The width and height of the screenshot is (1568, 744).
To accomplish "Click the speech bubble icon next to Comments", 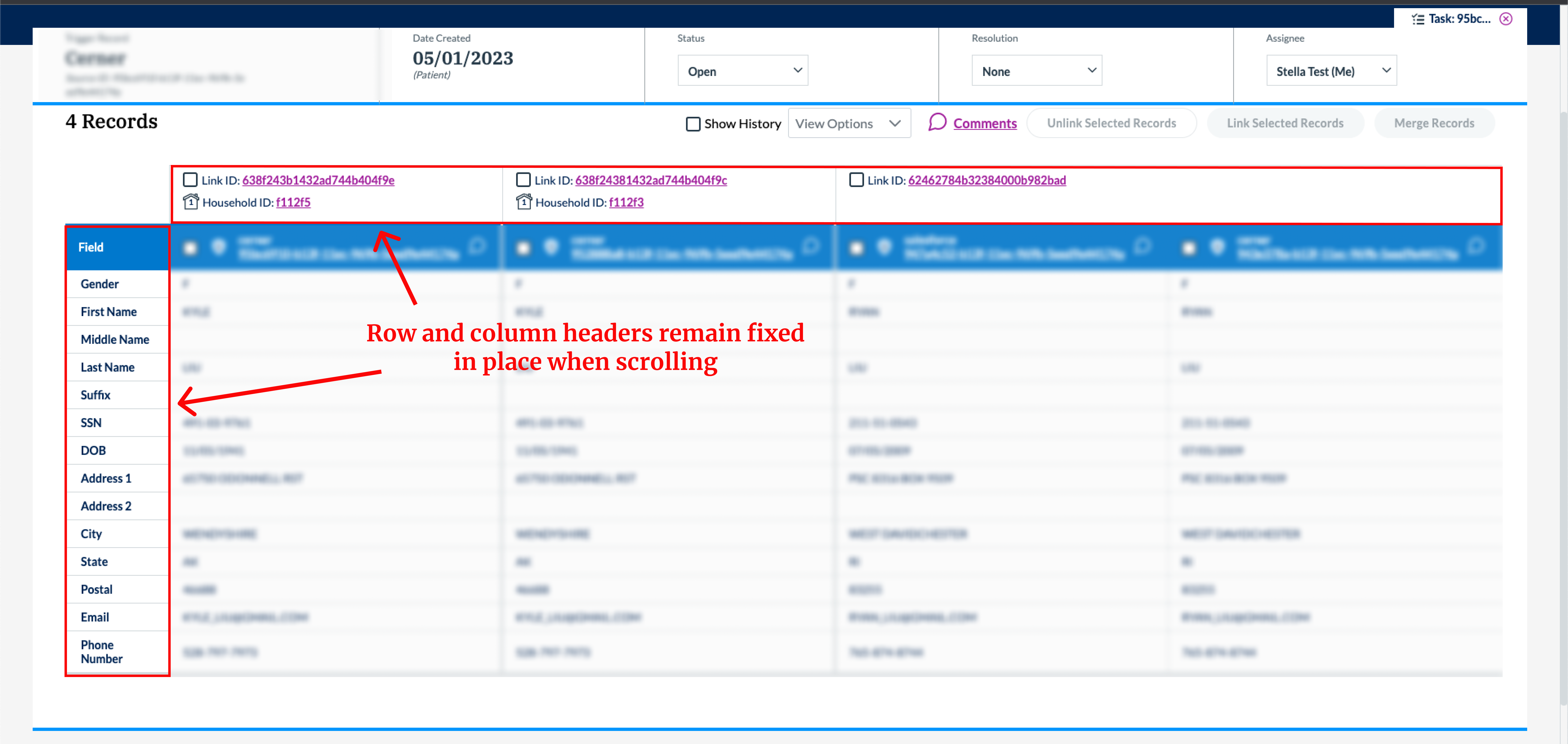I will [937, 122].
